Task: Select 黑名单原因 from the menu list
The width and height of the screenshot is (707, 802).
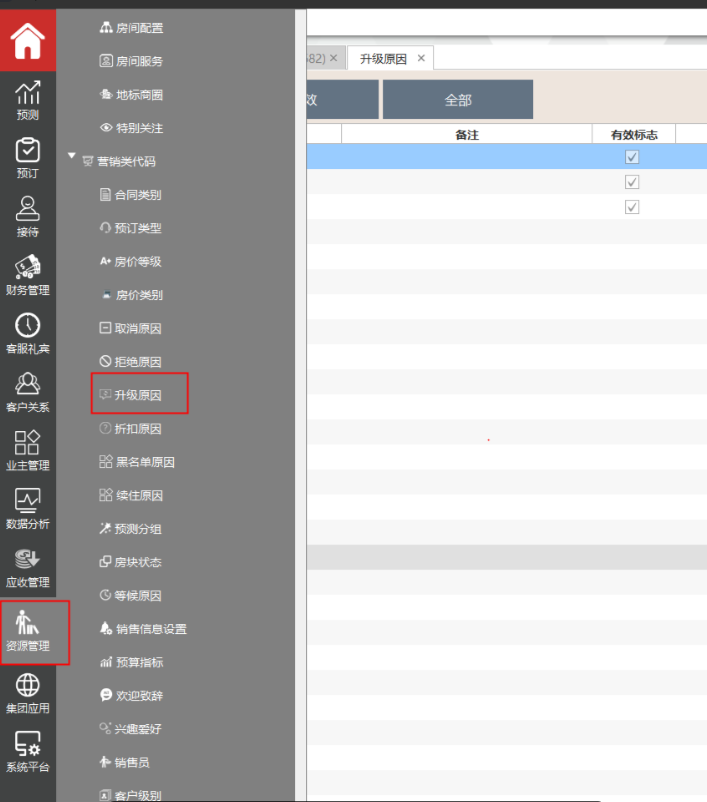Action: (144, 462)
